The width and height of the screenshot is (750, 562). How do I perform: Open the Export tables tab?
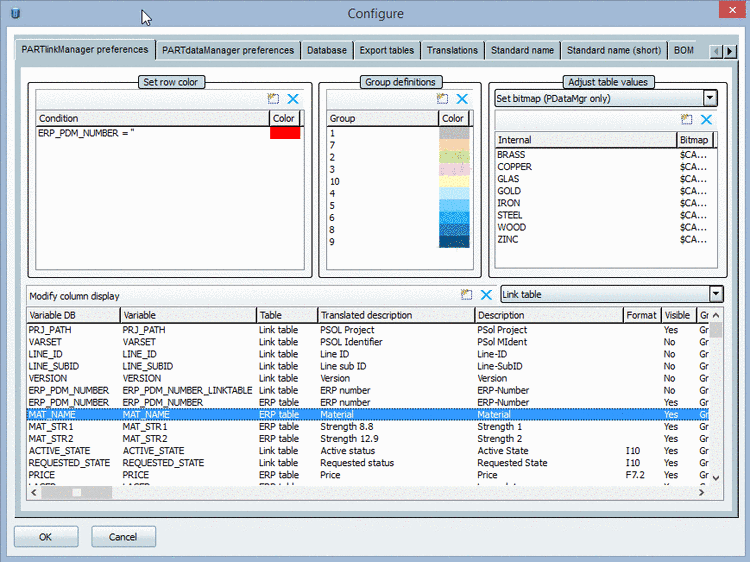coord(386,50)
